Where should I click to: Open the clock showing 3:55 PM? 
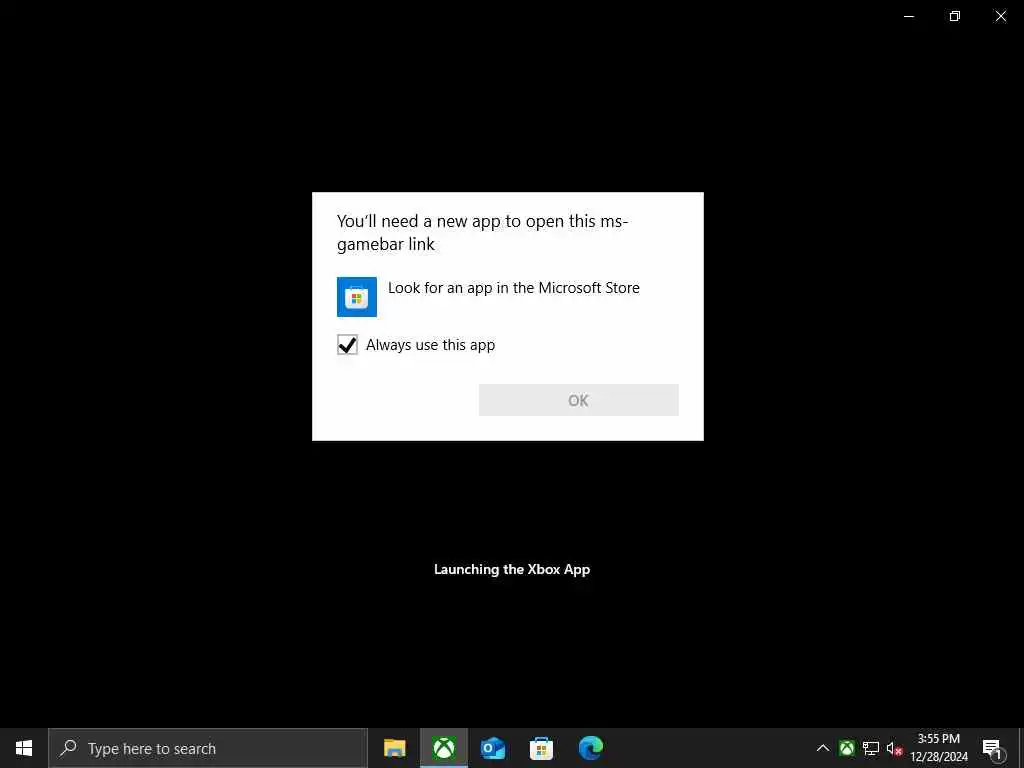(939, 748)
